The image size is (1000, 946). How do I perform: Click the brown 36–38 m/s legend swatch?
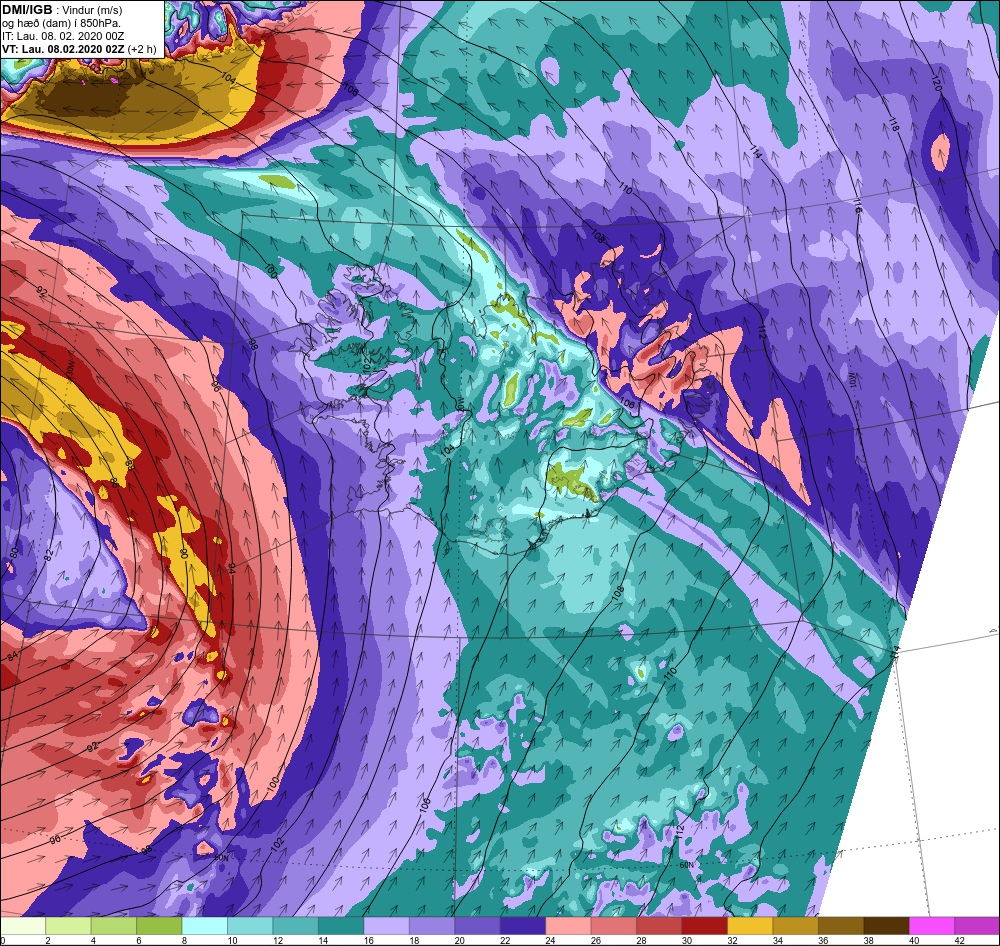tap(841, 926)
